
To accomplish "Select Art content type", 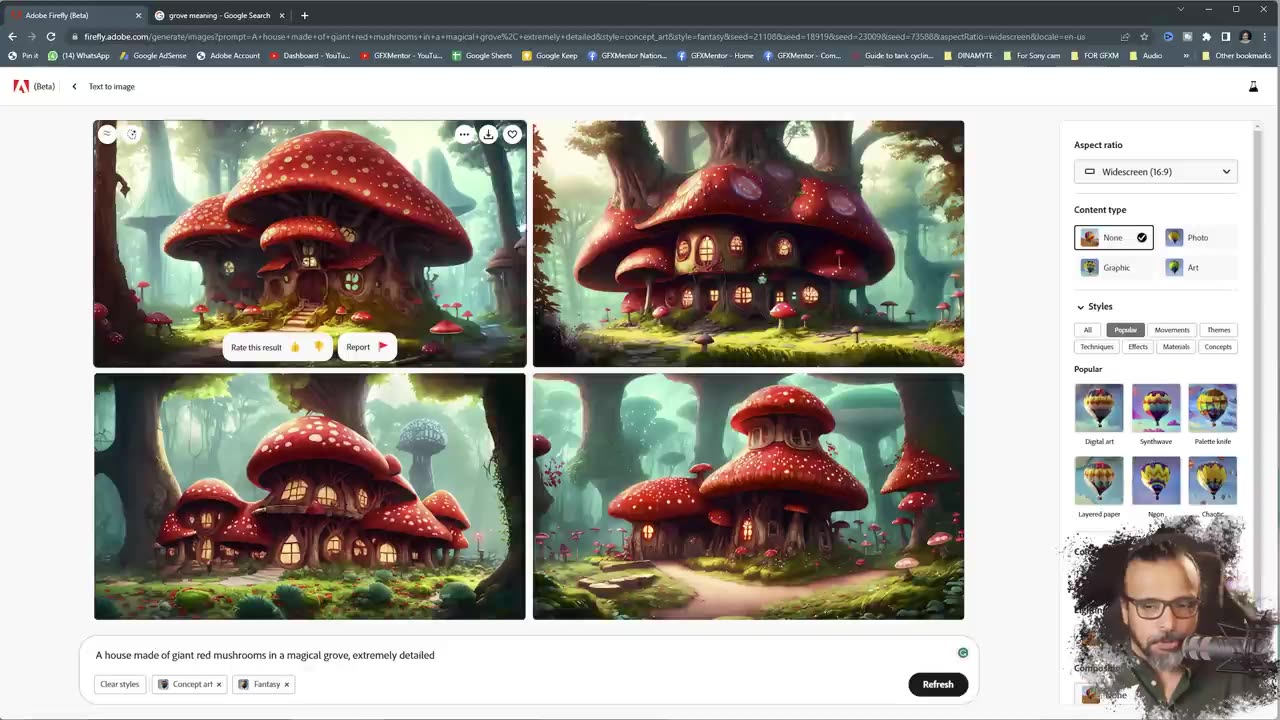I will (1198, 268).
